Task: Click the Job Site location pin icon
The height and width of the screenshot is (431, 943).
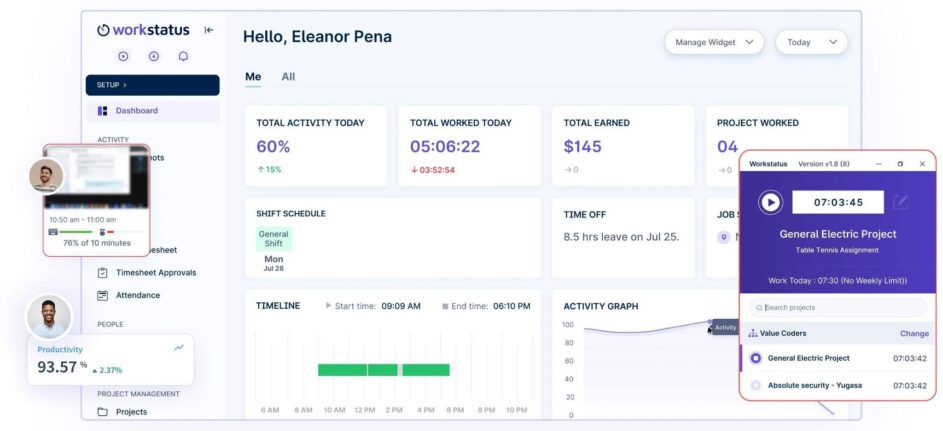Action: click(723, 237)
